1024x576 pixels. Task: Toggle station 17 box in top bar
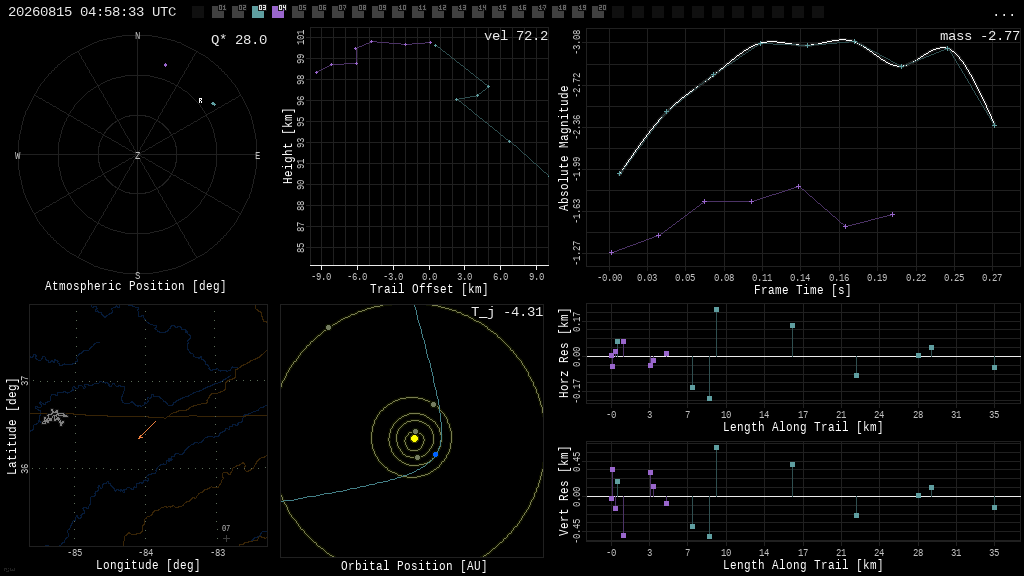[x=538, y=12]
